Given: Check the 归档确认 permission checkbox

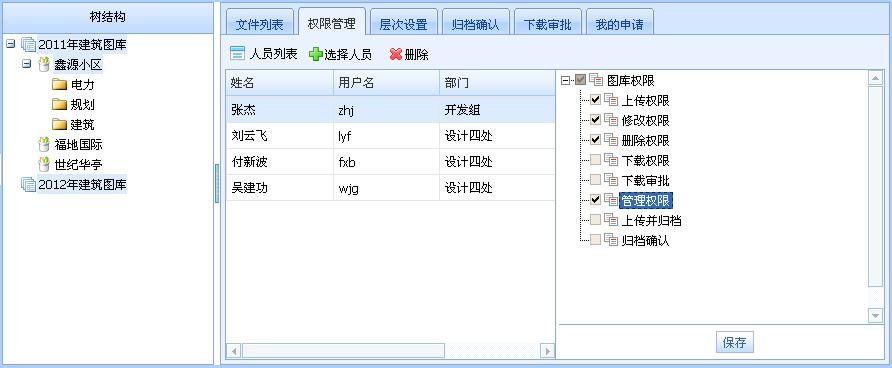Looking at the screenshot, I should (595, 239).
